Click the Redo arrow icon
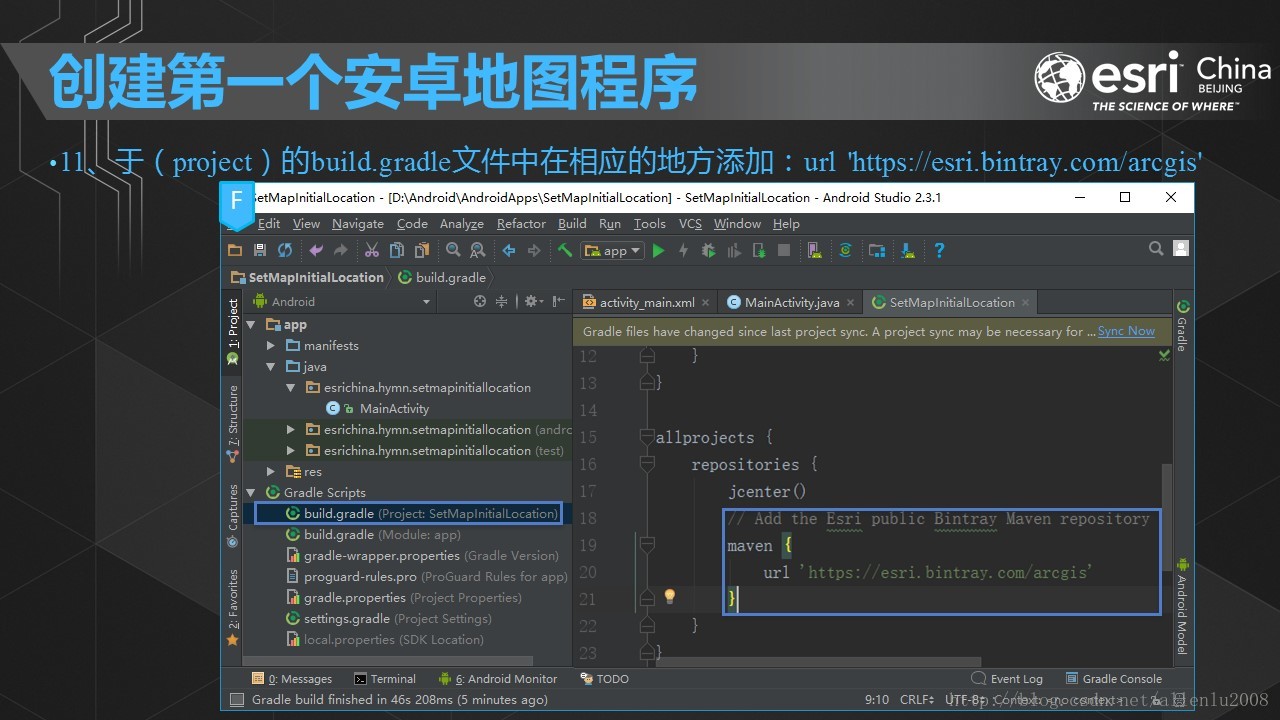Screen dimensions: 1280x720 pyautogui.click(x=341, y=250)
